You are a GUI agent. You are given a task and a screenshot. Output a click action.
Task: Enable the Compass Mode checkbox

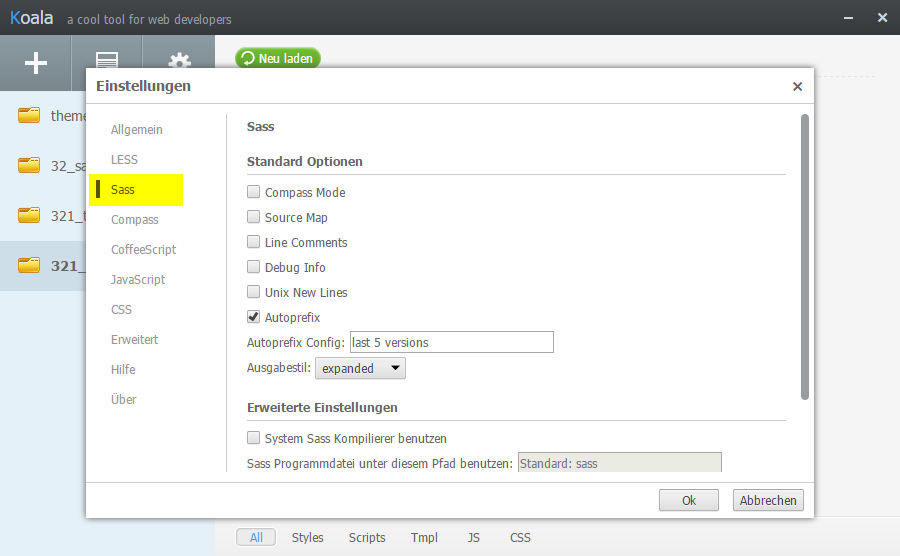254,192
